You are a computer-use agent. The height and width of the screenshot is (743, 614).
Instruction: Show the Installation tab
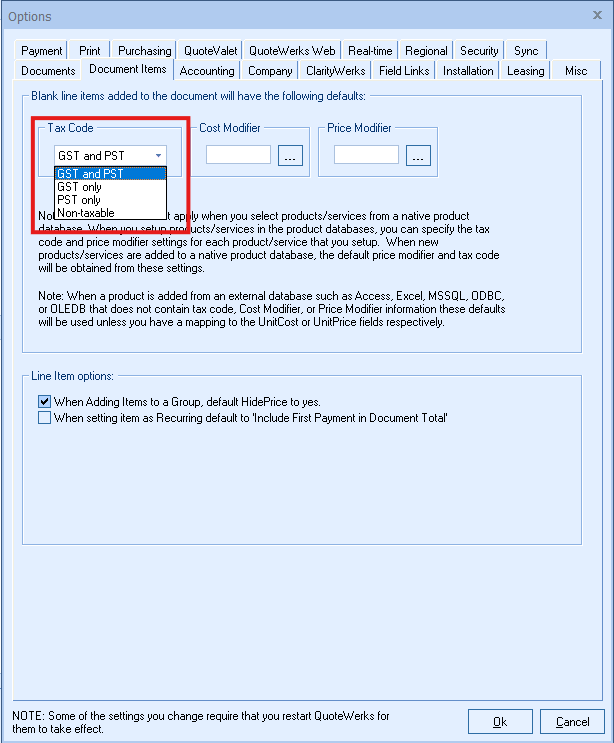468,71
